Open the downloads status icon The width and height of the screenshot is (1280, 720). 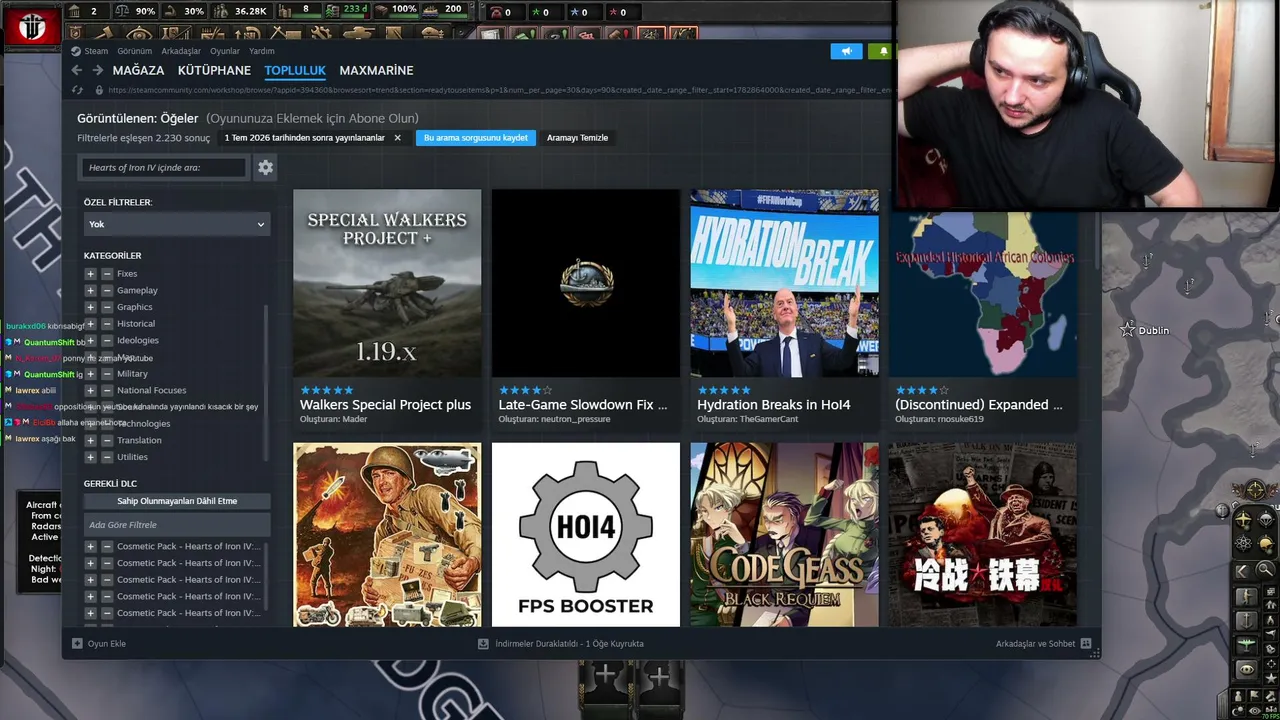point(484,644)
